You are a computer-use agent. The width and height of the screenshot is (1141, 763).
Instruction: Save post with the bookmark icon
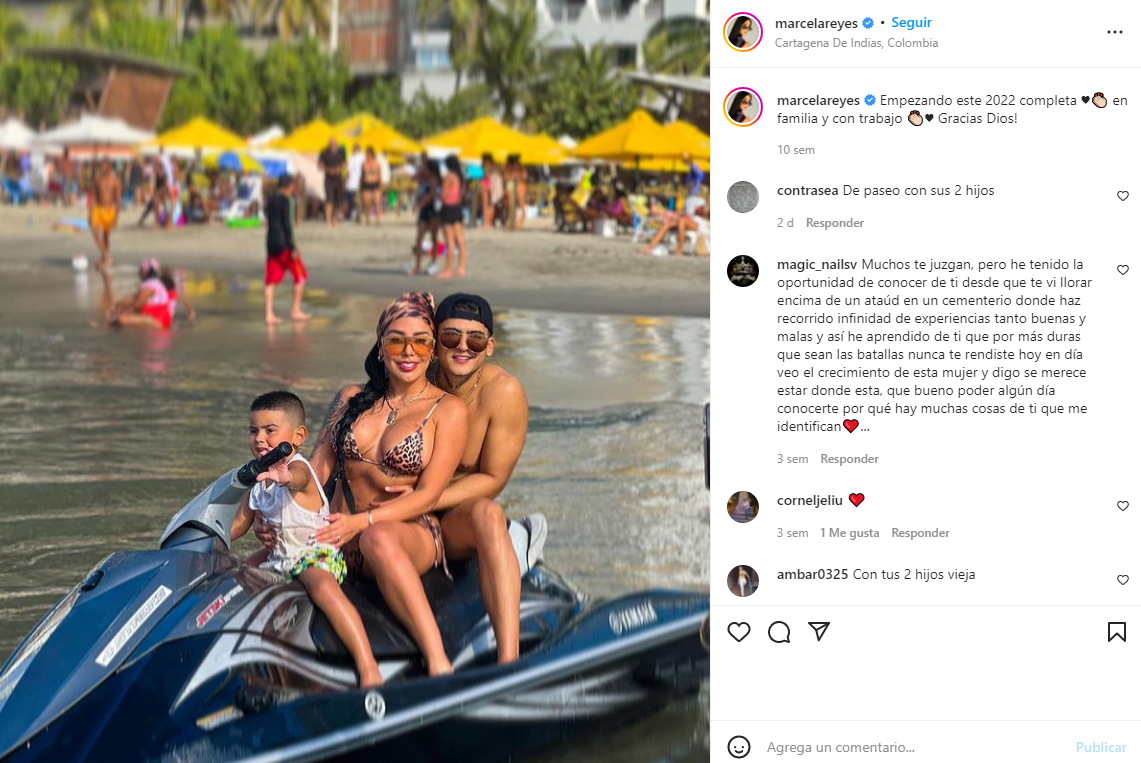[1116, 632]
